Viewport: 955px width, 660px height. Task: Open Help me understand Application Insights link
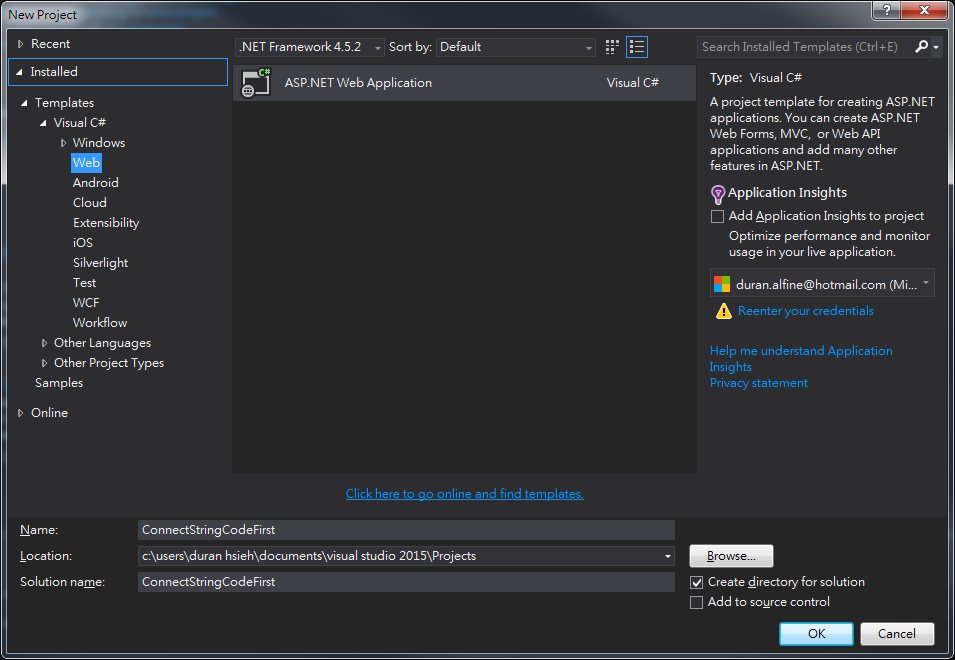tap(801, 359)
